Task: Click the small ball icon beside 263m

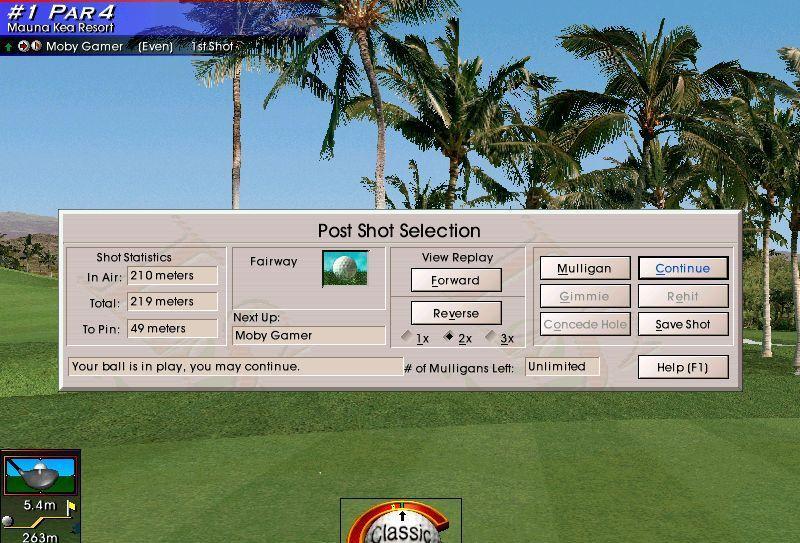Action: pos(8,521)
